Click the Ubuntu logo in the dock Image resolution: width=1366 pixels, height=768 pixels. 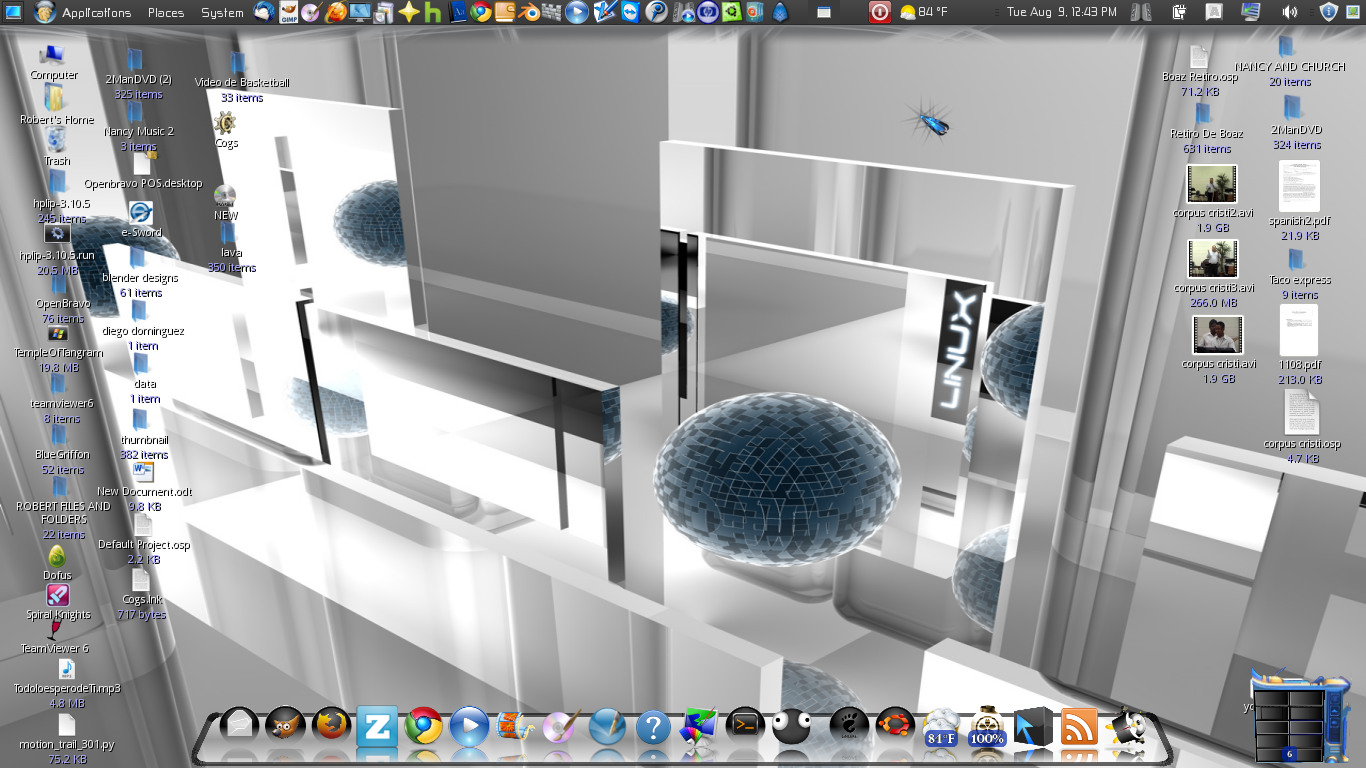tap(894, 725)
